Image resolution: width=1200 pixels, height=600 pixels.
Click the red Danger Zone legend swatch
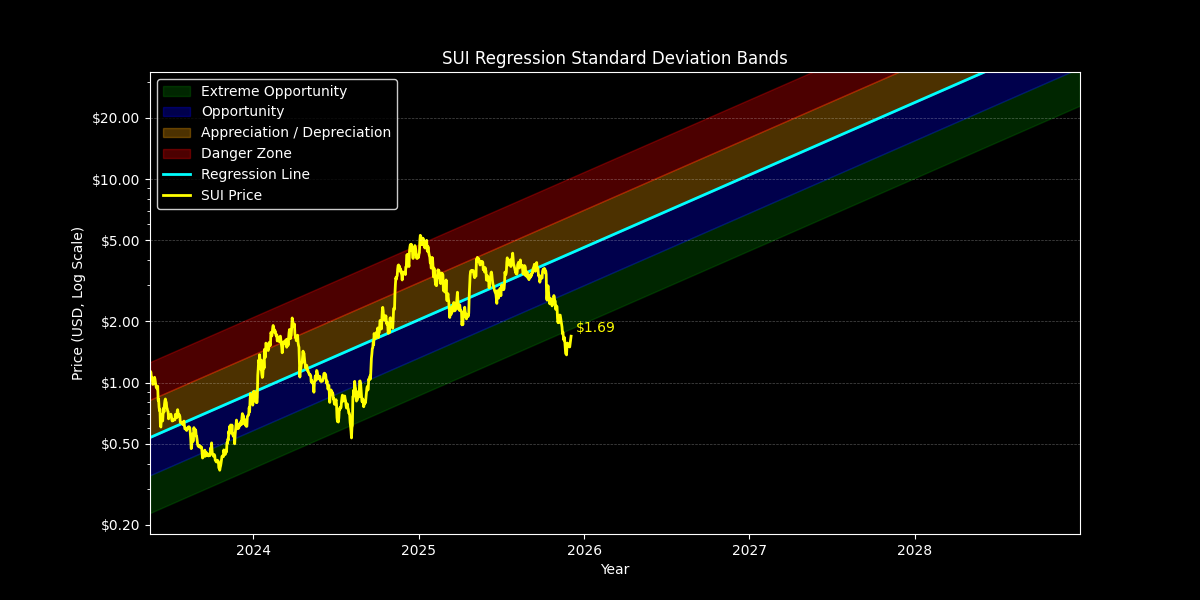tap(175, 153)
